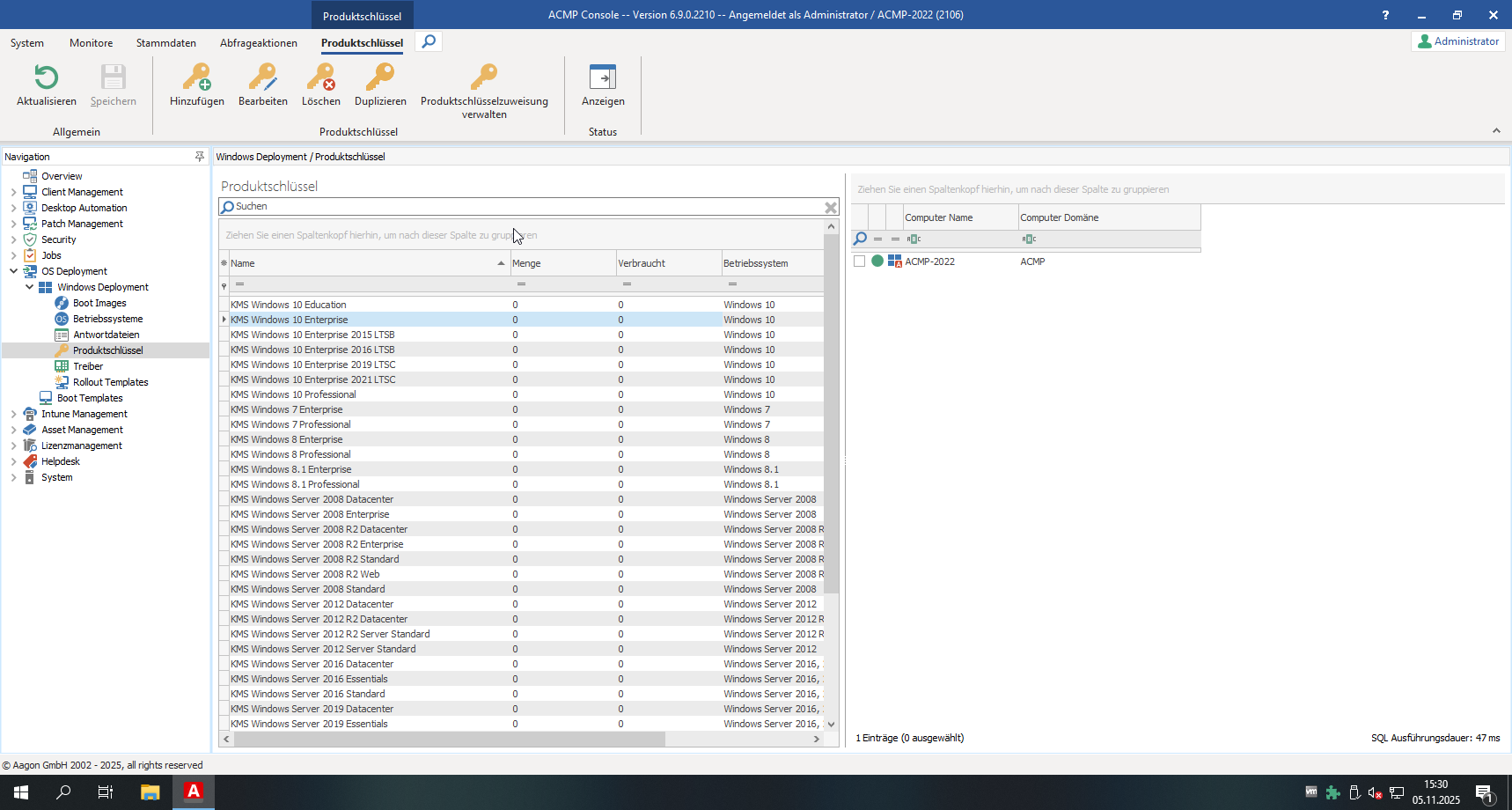This screenshot has height=810, width=1512.
Task: Open the Stammdaten ribbon tab
Action: point(165,43)
